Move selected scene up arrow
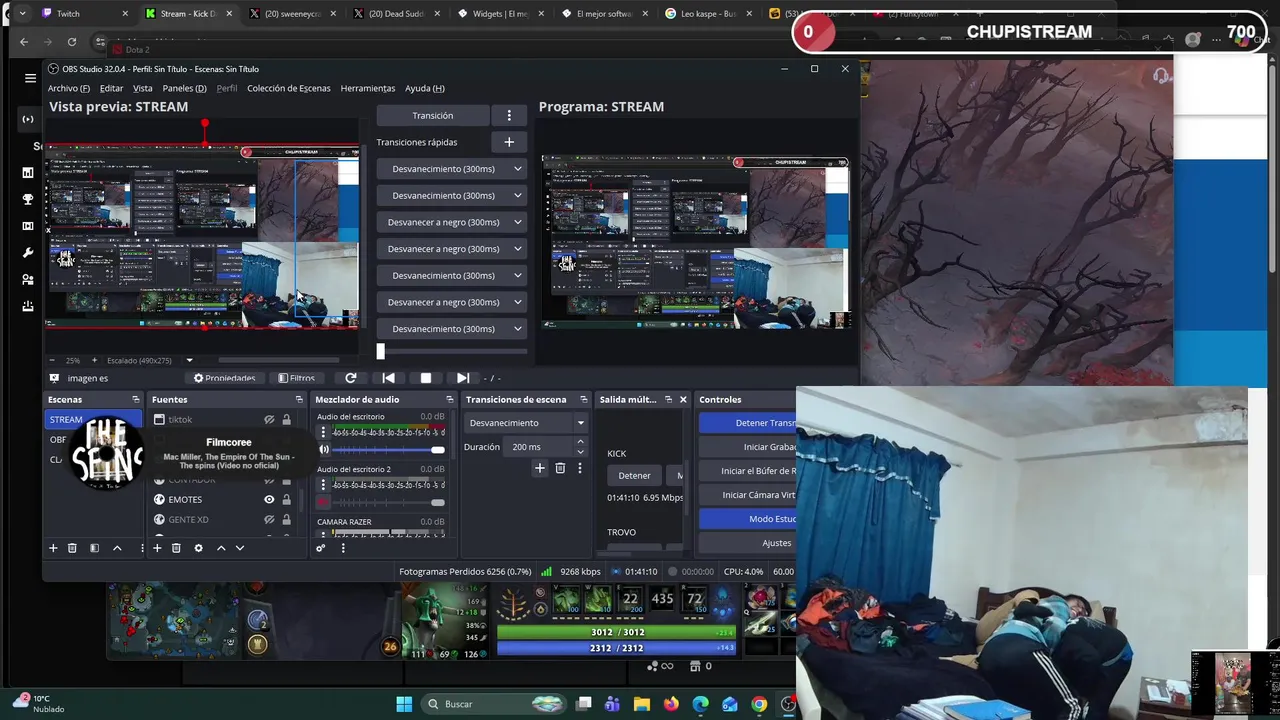The width and height of the screenshot is (1280, 720). [117, 548]
